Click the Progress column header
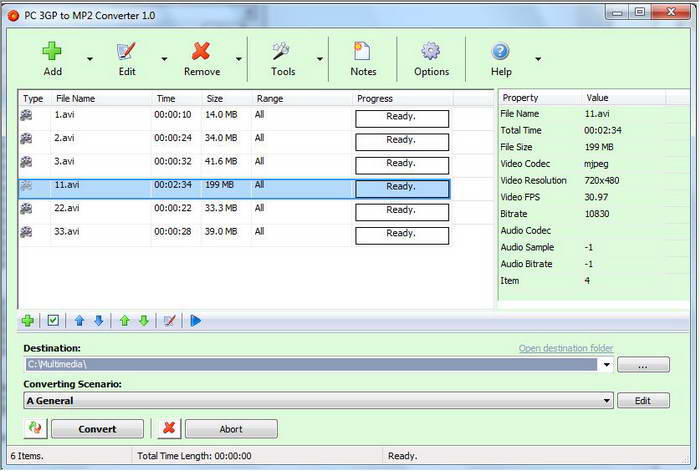Screen dimensions: 700x471 click(x=403, y=98)
